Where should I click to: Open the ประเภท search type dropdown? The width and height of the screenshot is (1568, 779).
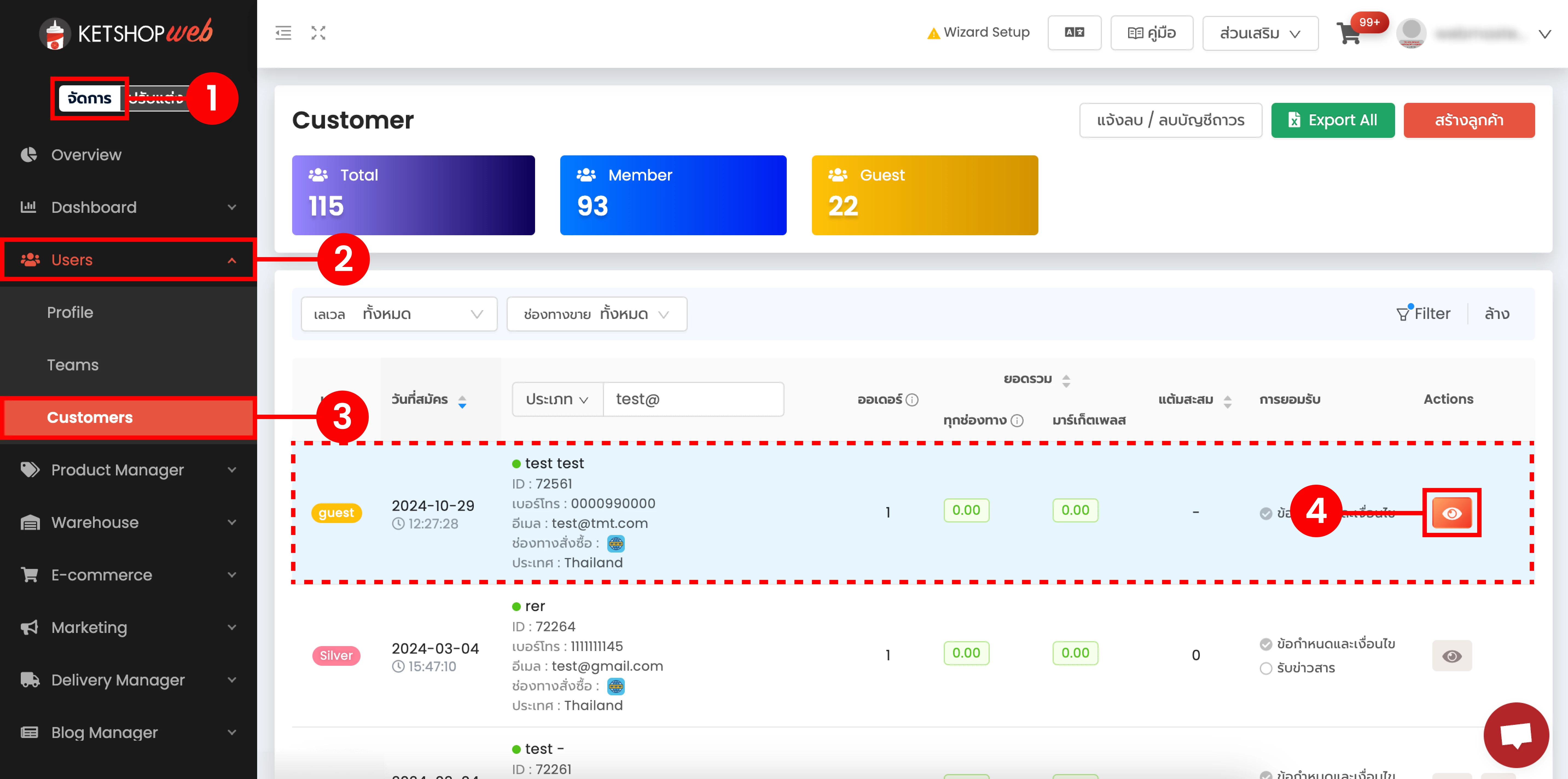(557, 400)
